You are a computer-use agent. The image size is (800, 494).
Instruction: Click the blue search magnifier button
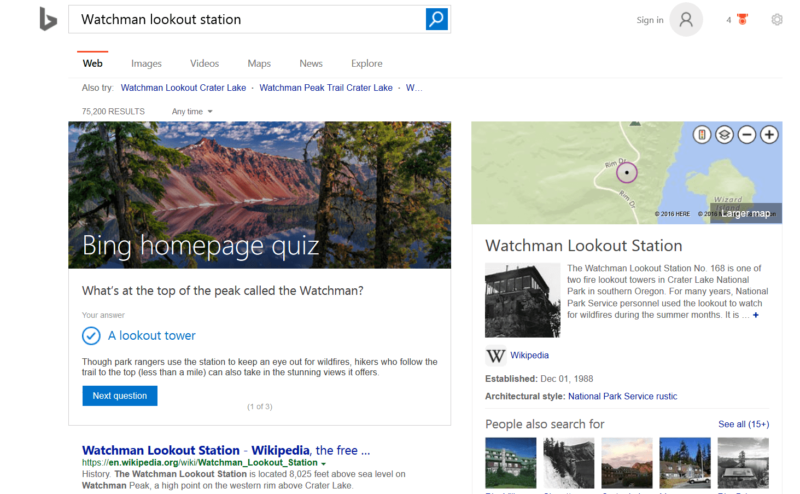coord(437,19)
